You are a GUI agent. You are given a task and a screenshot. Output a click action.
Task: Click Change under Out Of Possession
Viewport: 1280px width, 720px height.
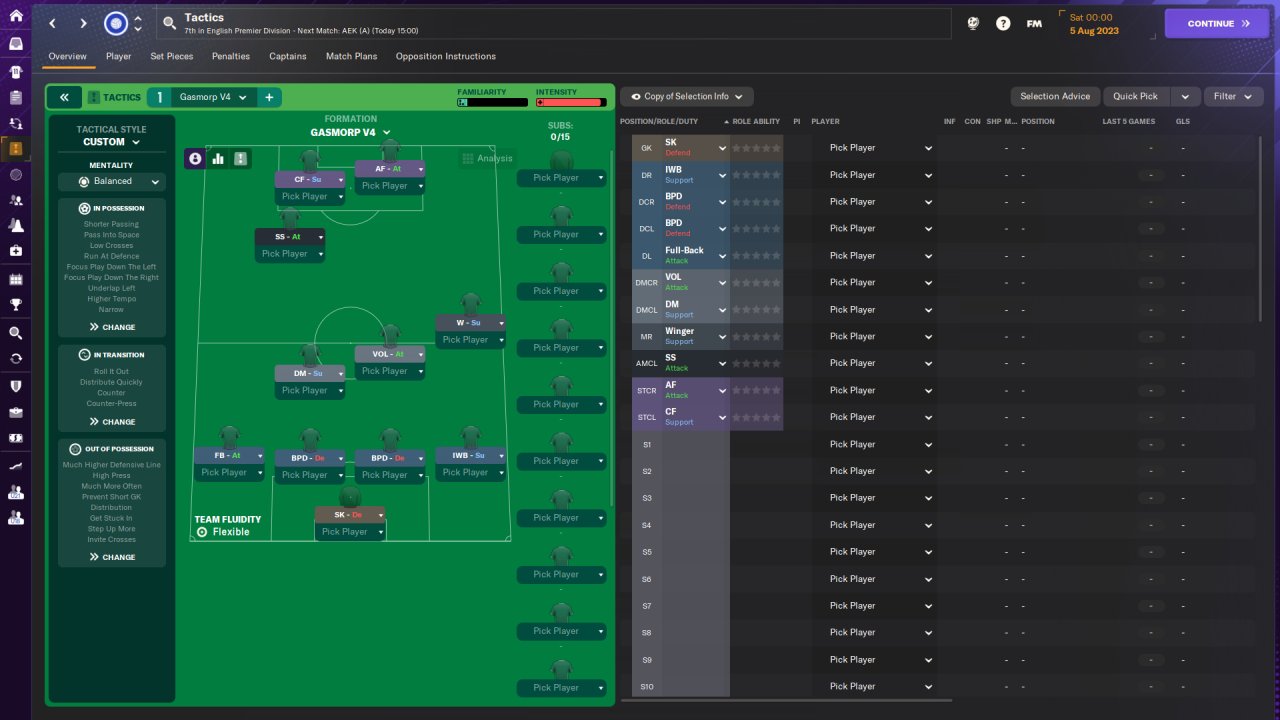pyautogui.click(x=112, y=557)
